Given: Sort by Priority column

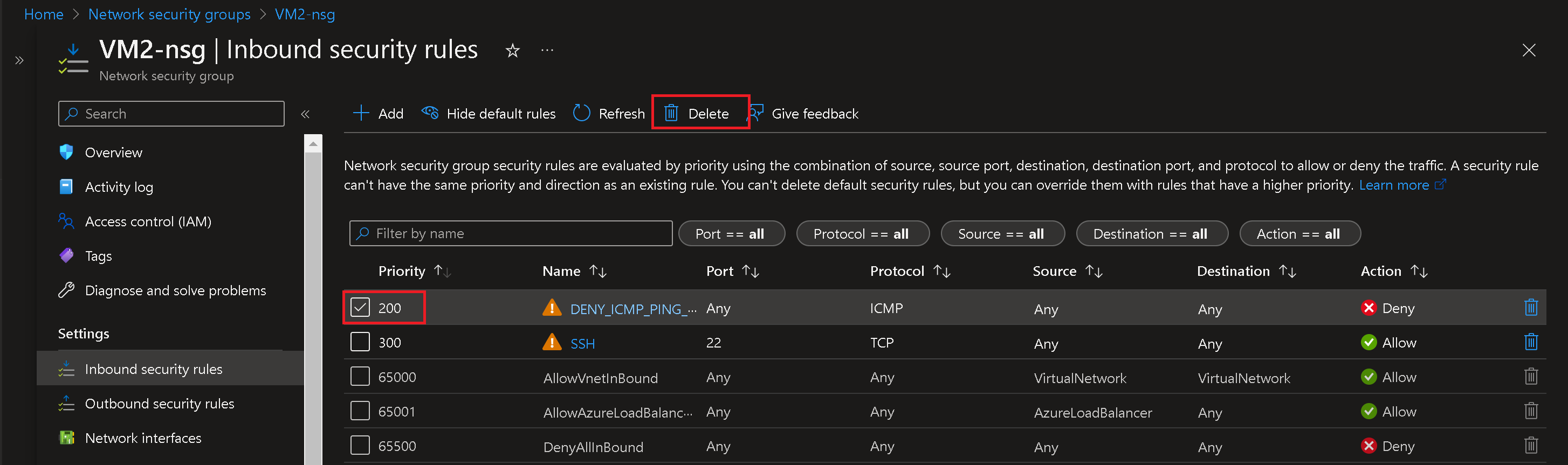Looking at the screenshot, I should (414, 271).
